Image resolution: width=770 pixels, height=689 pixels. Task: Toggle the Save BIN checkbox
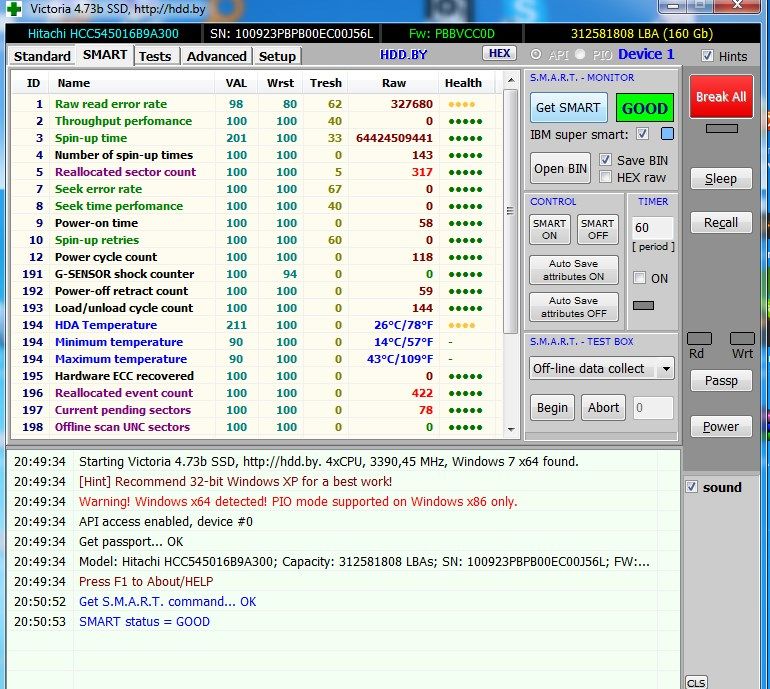pos(605,160)
